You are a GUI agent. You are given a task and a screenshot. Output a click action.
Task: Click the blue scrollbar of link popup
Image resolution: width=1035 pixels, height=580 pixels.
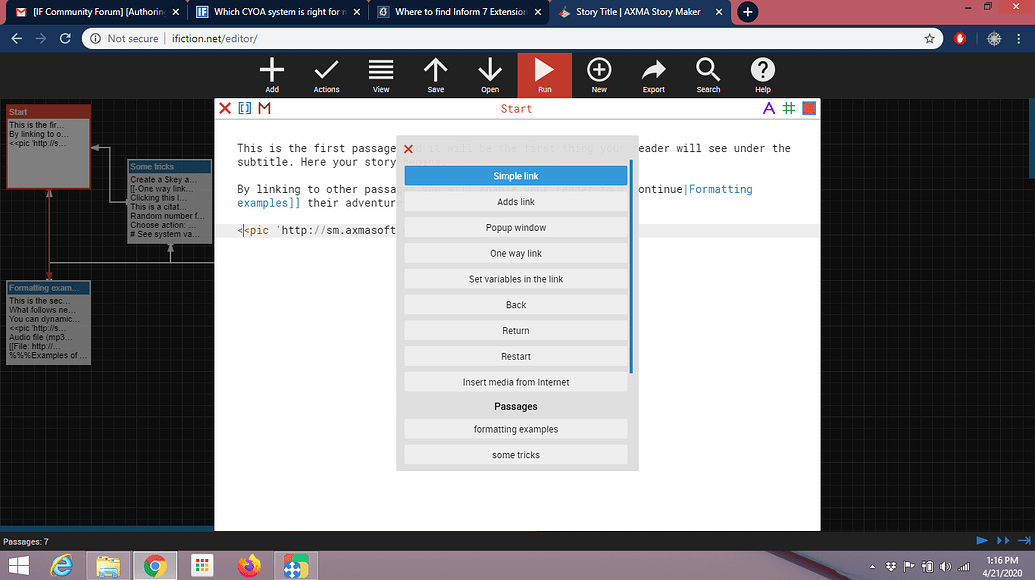coord(631,267)
